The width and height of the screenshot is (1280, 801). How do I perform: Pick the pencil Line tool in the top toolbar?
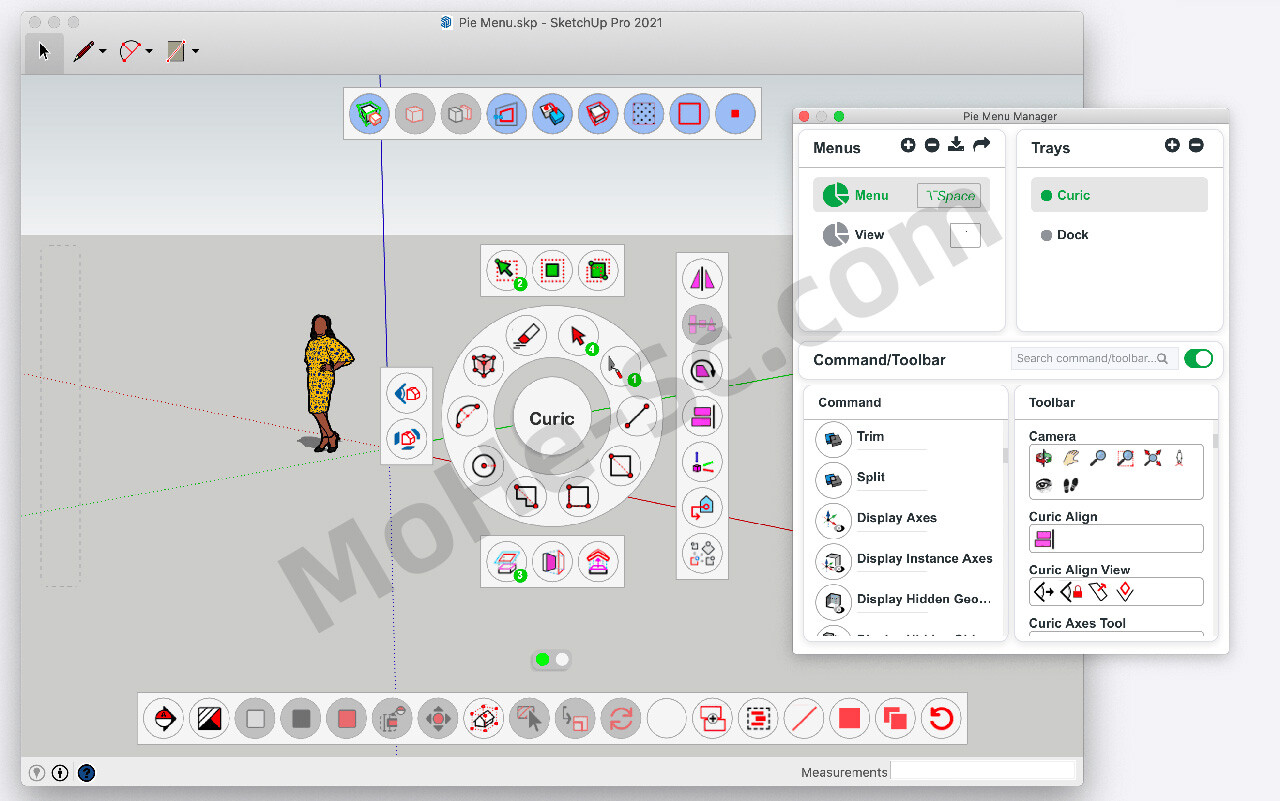click(x=83, y=51)
